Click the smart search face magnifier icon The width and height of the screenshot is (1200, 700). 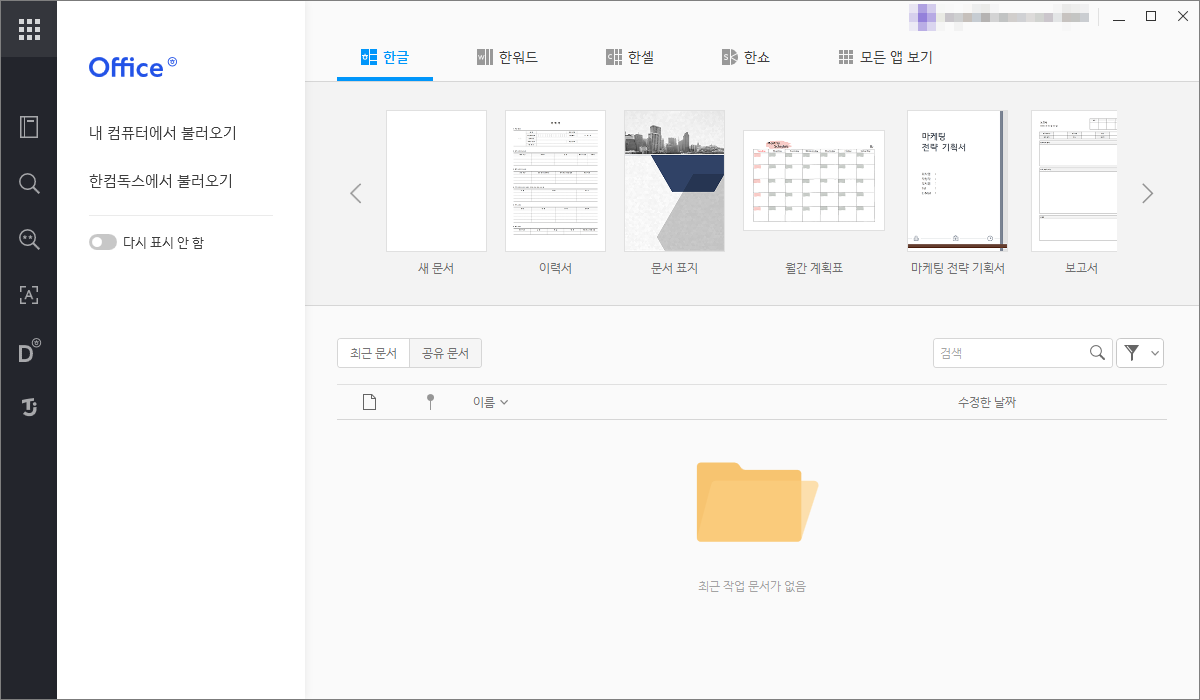[29, 239]
